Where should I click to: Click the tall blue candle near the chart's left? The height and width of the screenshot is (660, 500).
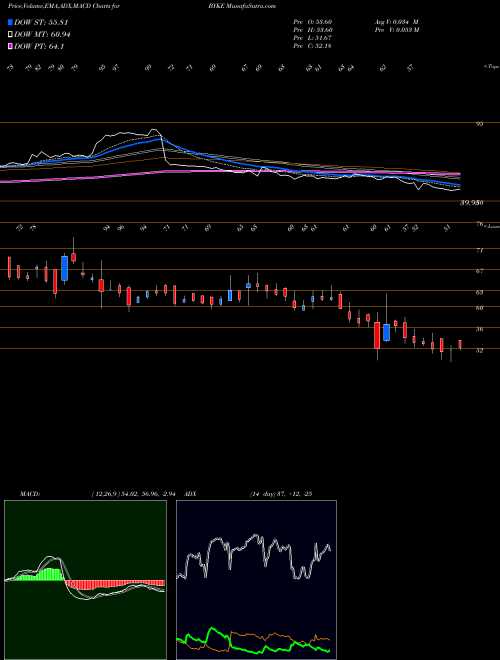(x=64, y=268)
